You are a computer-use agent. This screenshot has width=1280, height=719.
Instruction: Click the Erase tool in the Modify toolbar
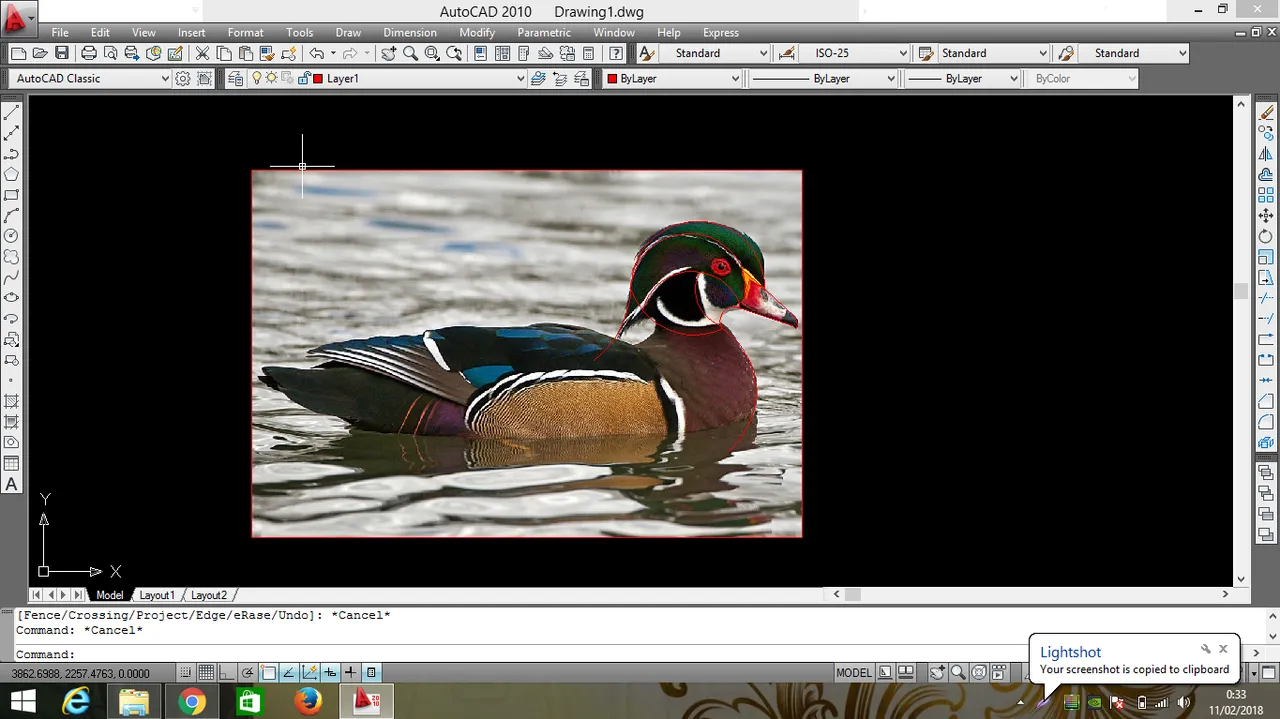pos(1266,112)
